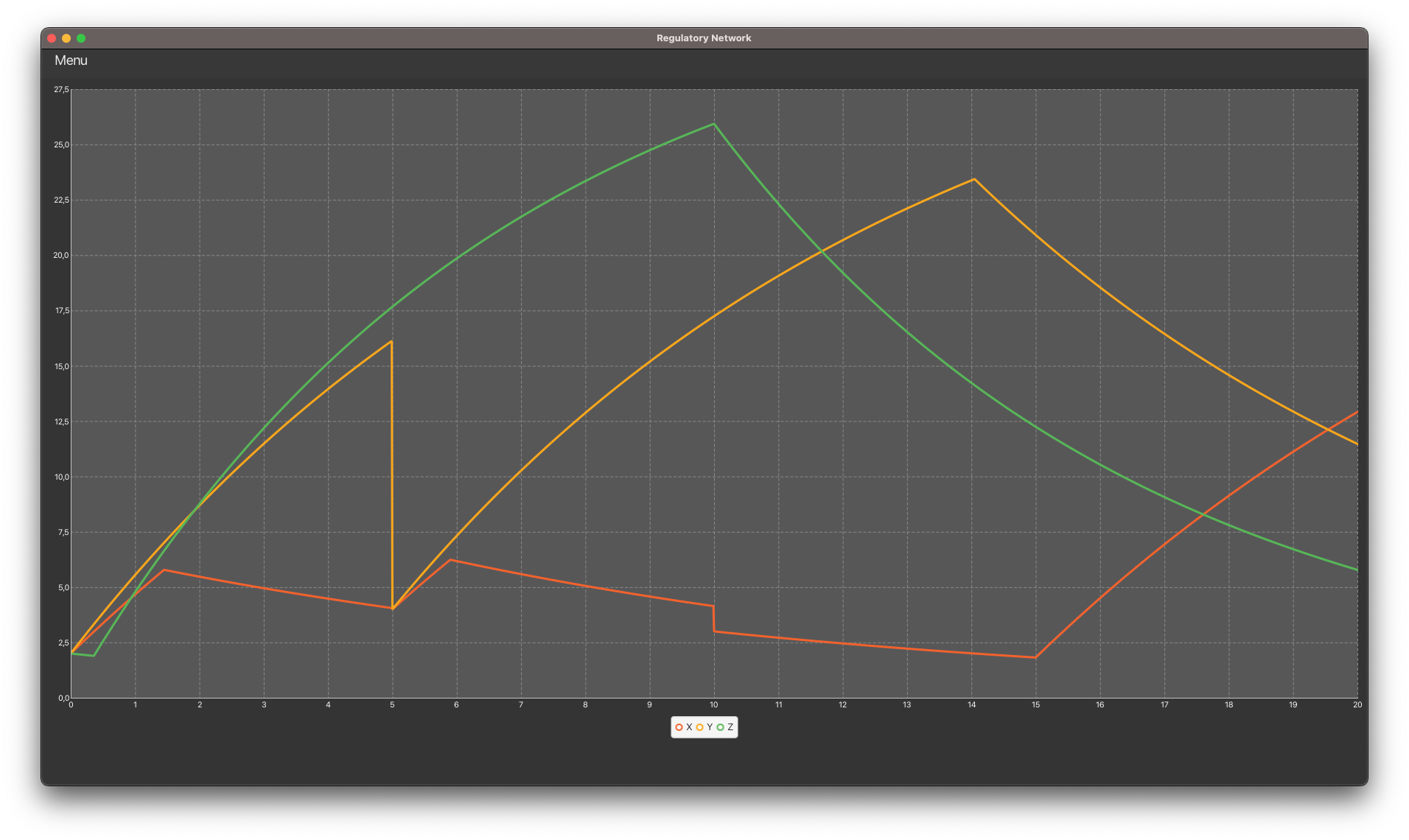Click tick label 19 on the horizontal axis
The height and width of the screenshot is (840, 1409).
pos(1293,705)
